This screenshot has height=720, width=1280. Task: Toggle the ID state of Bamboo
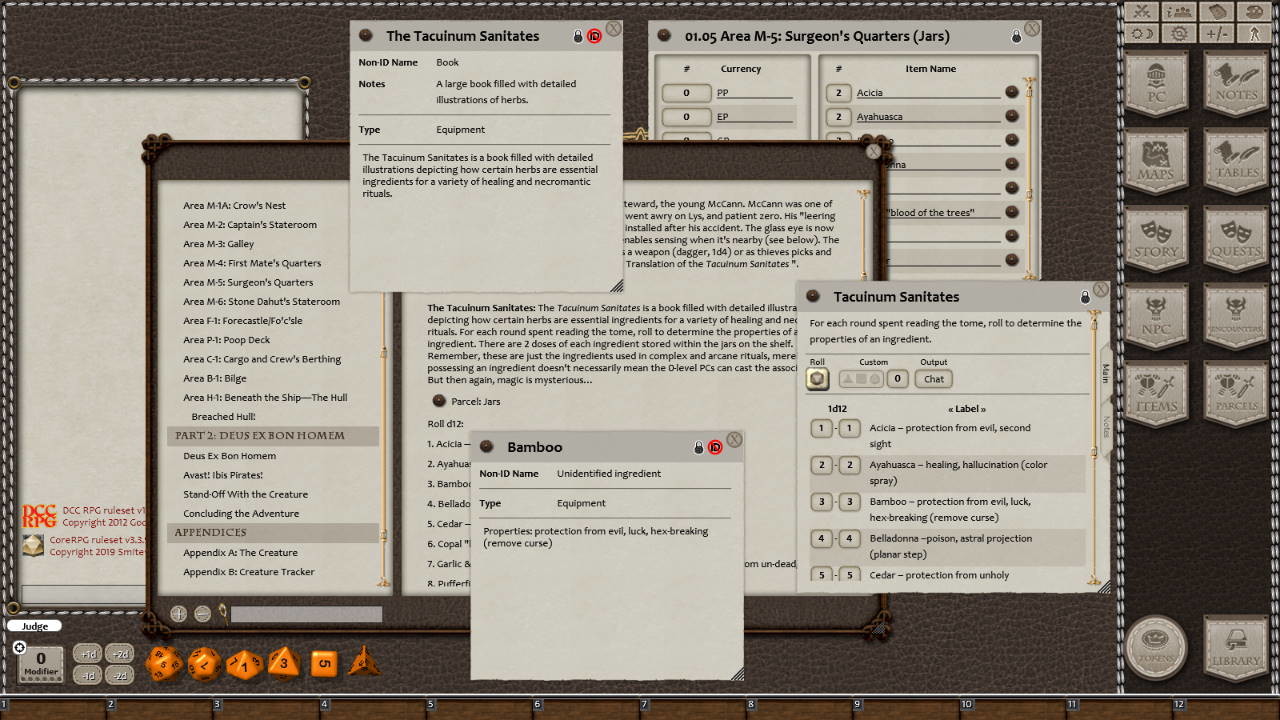click(x=715, y=447)
